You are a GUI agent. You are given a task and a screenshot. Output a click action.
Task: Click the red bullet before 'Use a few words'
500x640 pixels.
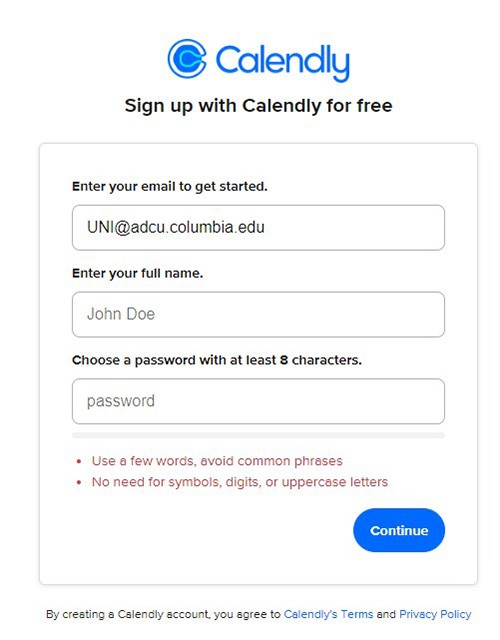pyautogui.click(x=79, y=462)
